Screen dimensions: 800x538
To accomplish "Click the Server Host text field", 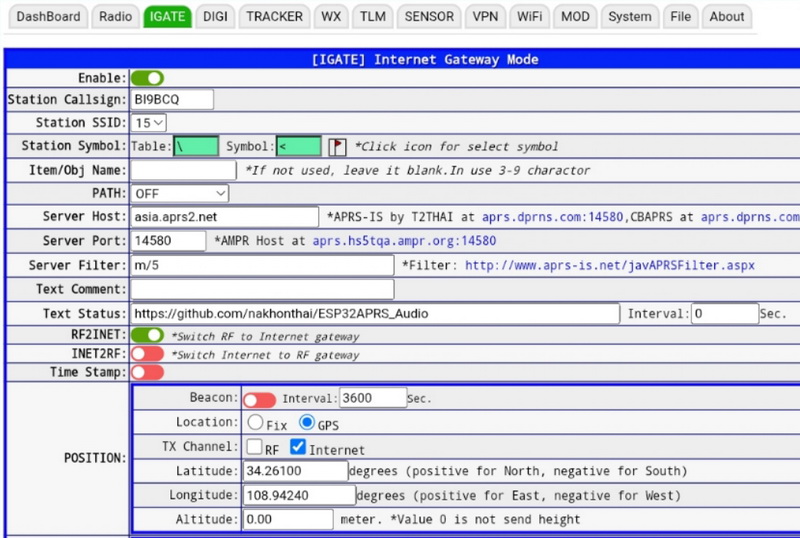I will [224, 217].
